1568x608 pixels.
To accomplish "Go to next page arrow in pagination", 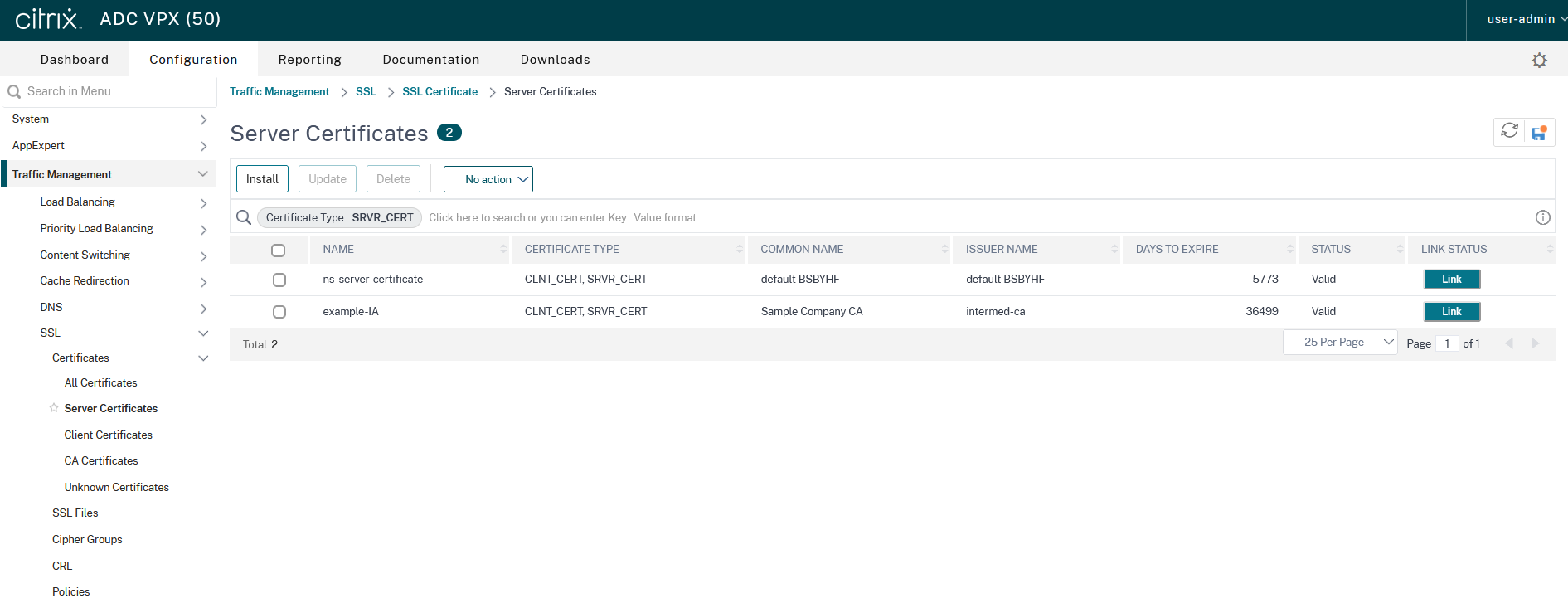I will pyautogui.click(x=1535, y=343).
